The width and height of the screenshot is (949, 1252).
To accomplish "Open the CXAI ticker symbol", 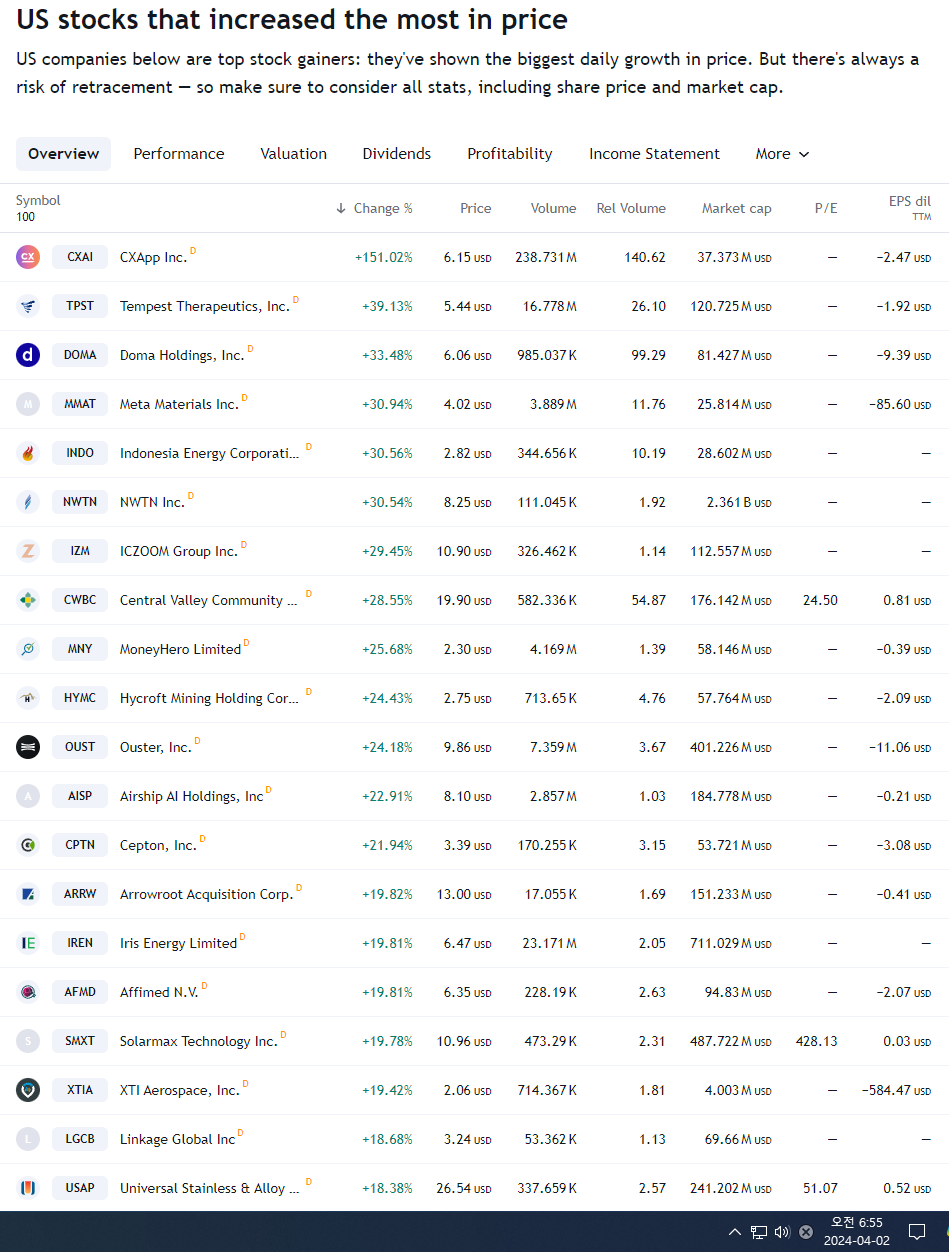I will click(80, 257).
